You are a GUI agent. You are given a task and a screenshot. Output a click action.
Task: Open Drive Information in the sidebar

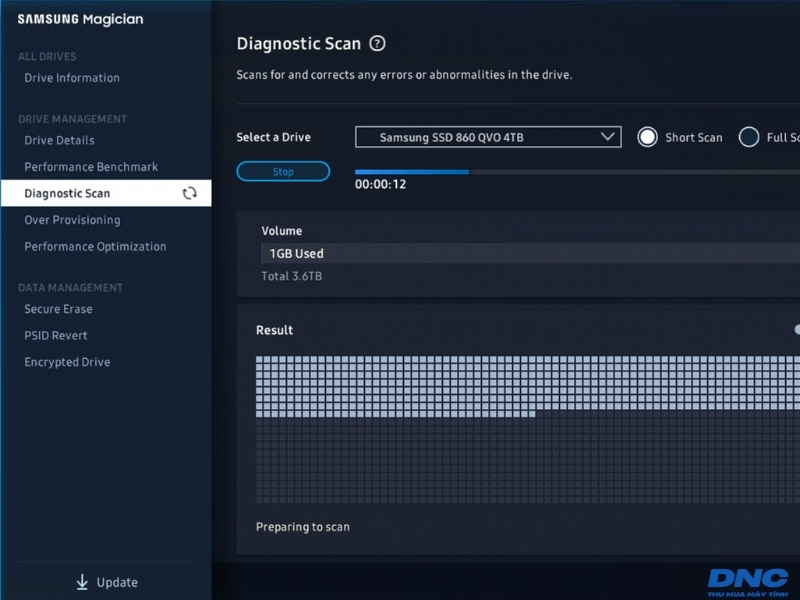pos(72,78)
